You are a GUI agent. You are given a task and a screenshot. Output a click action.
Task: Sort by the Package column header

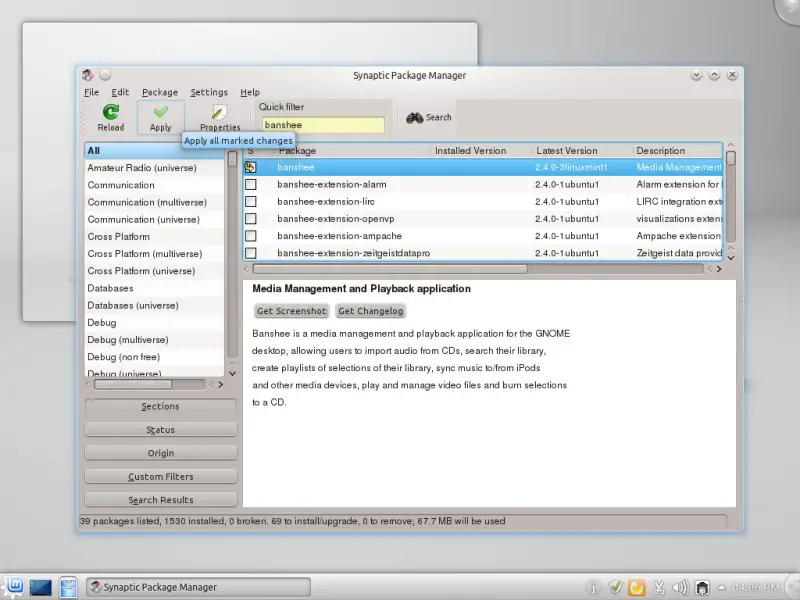tap(352, 151)
